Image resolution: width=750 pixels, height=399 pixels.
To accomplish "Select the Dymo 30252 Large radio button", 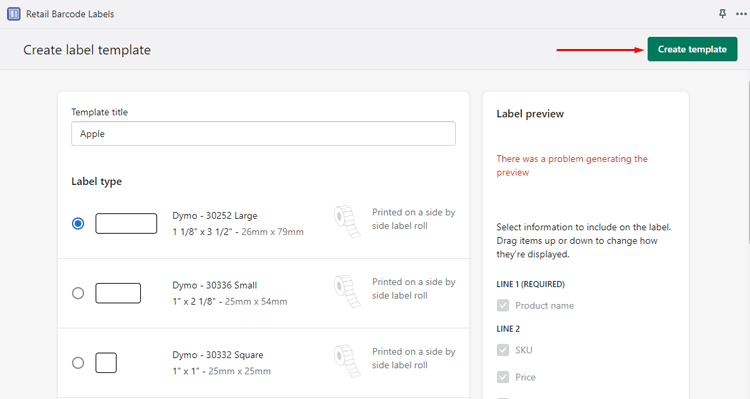I will (x=78, y=223).
